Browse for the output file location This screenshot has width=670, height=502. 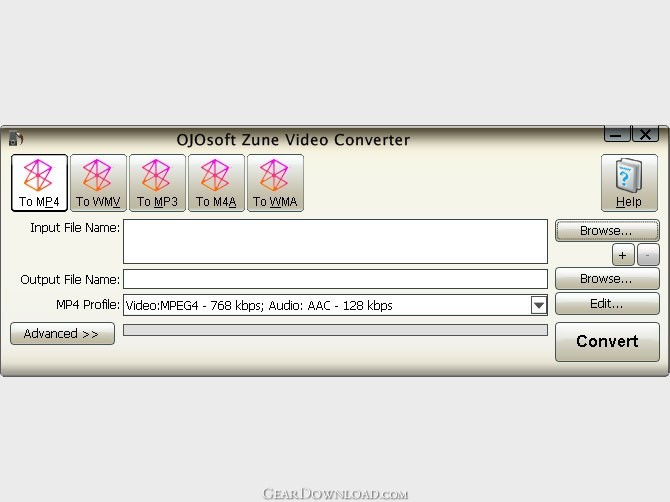[607, 279]
